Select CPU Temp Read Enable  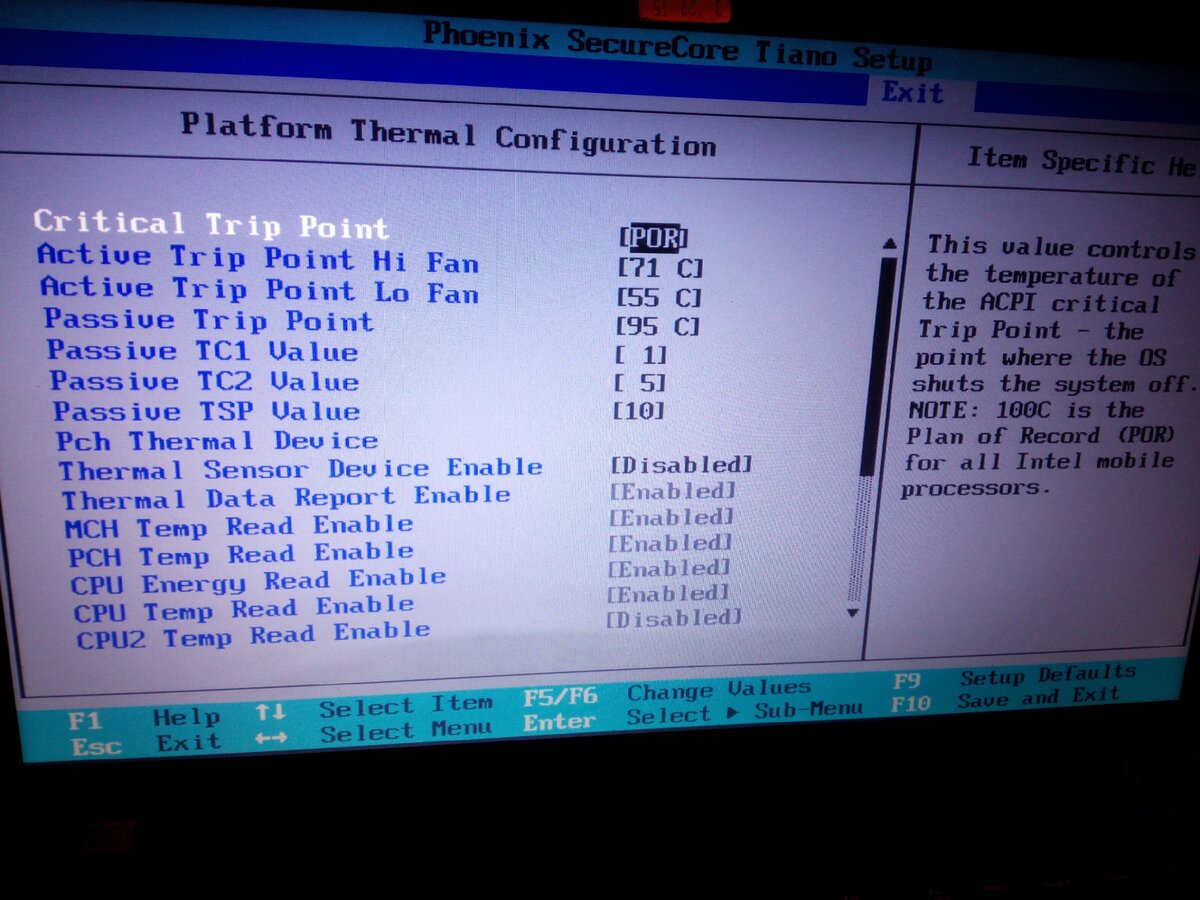[x=244, y=608]
